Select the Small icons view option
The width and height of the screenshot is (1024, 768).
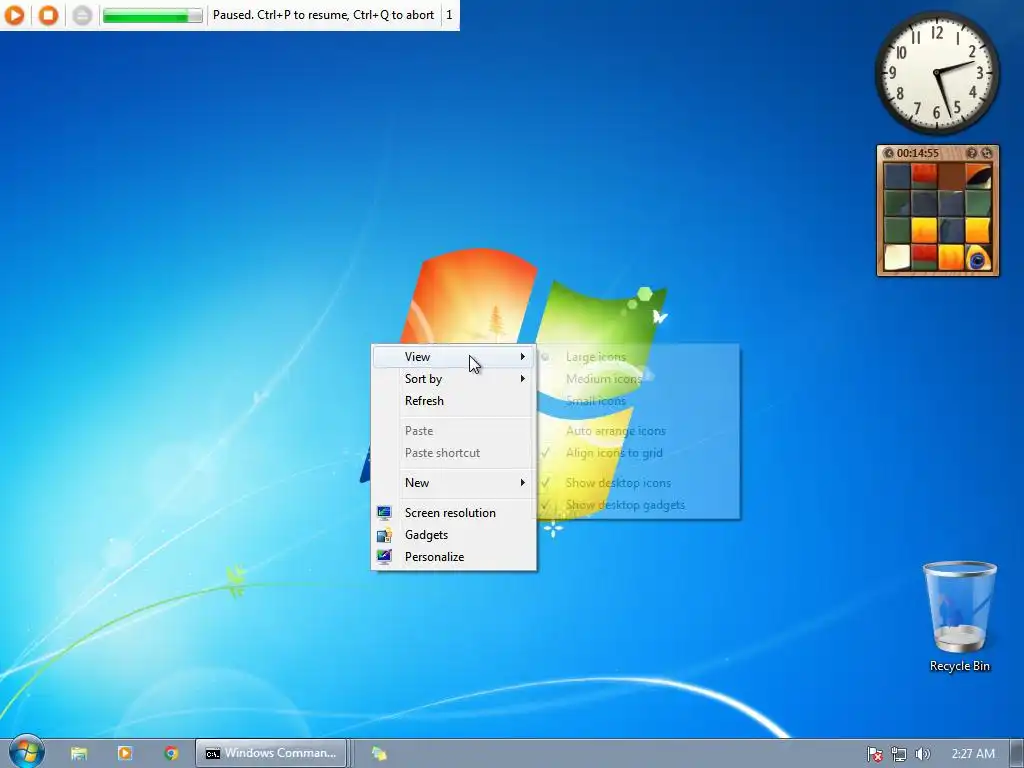639,401
